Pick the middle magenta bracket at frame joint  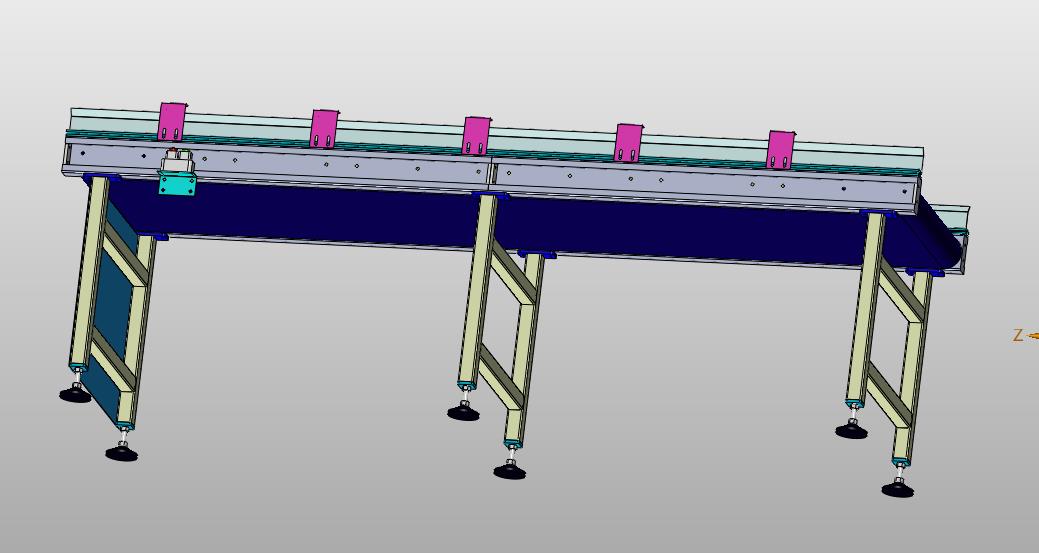pyautogui.click(x=476, y=135)
